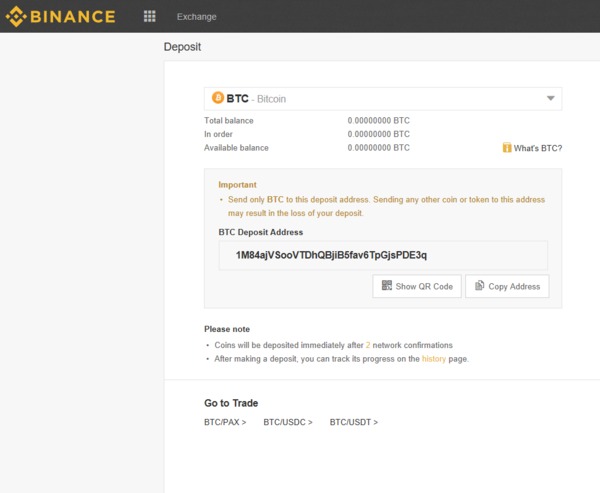Click the Total balance value 0.00000000 BTC
Screen dimensions: 600x493
(x=378, y=121)
